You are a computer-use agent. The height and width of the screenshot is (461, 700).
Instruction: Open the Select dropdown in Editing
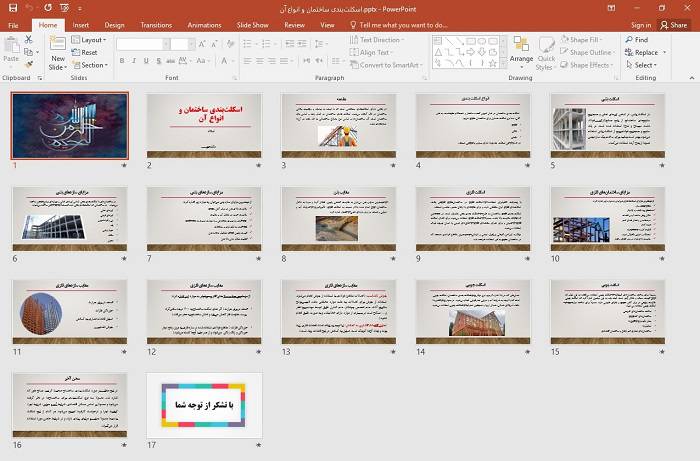coord(641,65)
